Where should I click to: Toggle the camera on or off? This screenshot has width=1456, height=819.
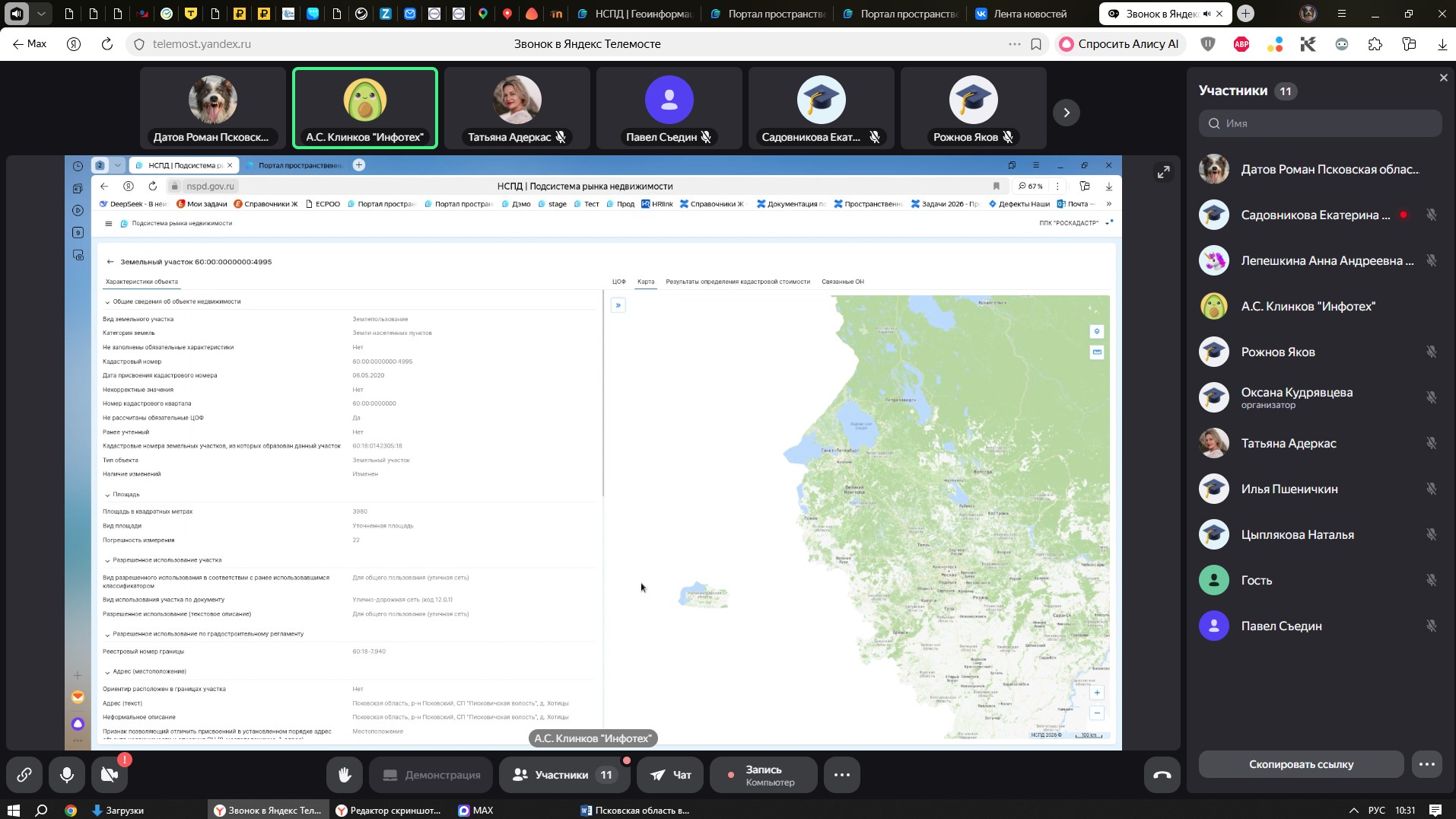coord(110,775)
